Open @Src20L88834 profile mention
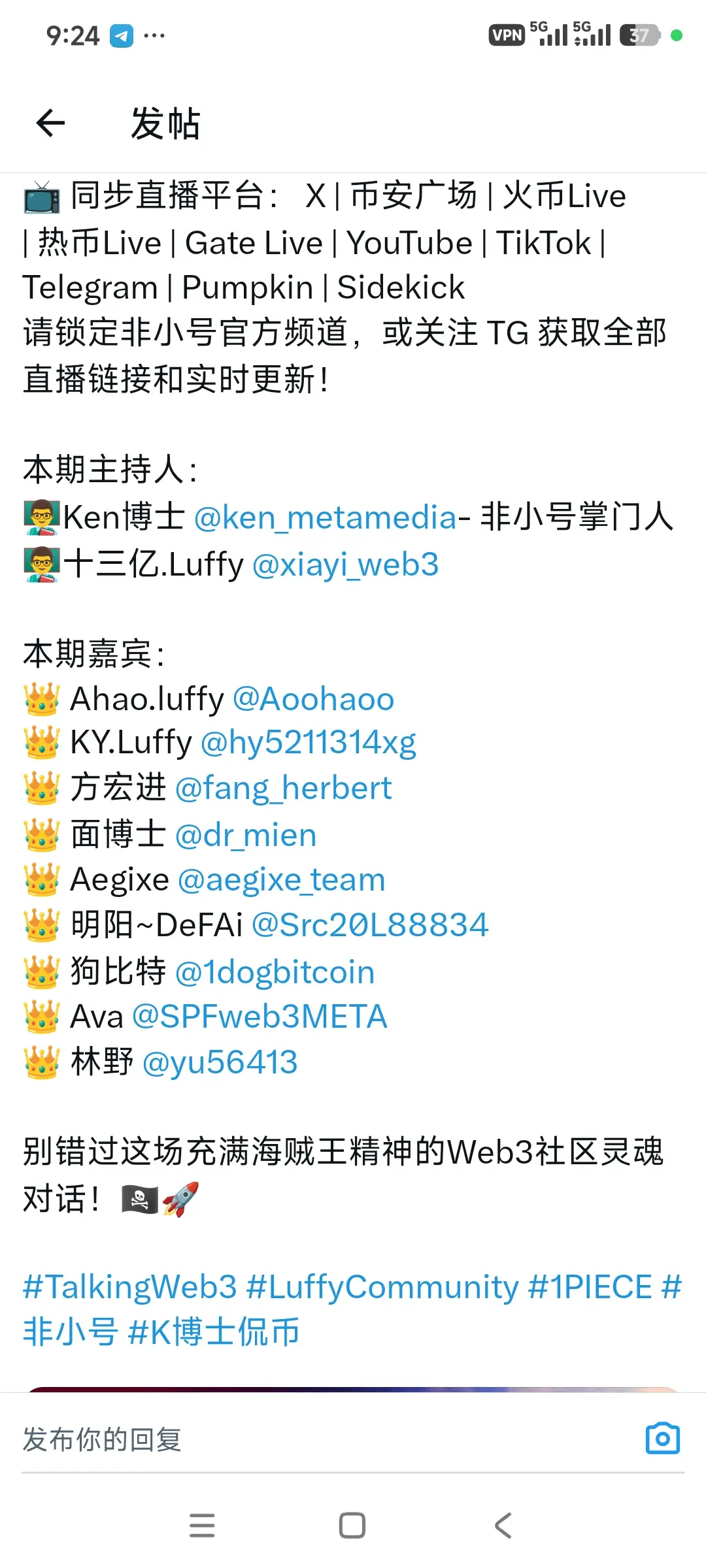The image size is (706, 1568). 370,925
